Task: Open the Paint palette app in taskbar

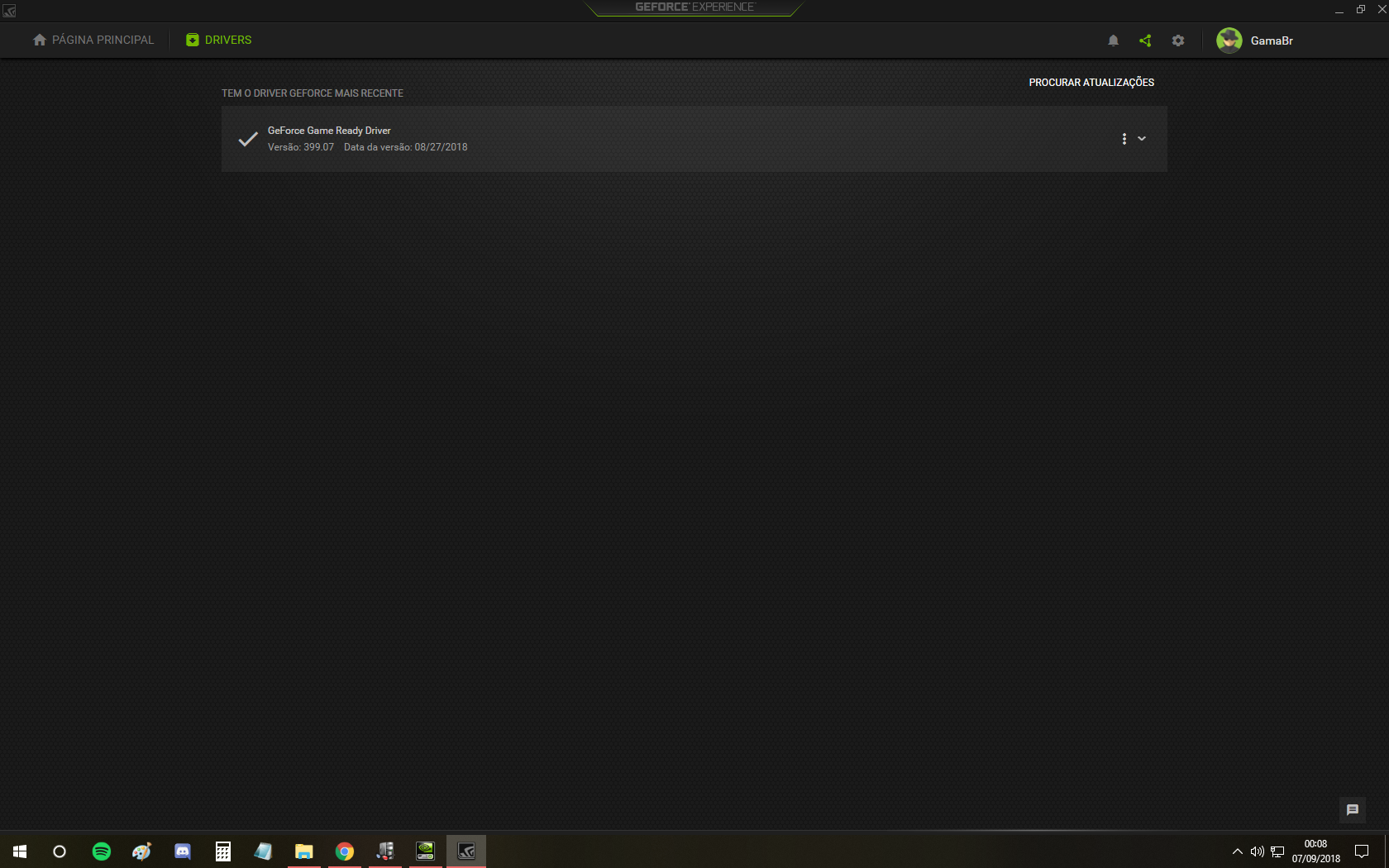Action: (x=142, y=851)
